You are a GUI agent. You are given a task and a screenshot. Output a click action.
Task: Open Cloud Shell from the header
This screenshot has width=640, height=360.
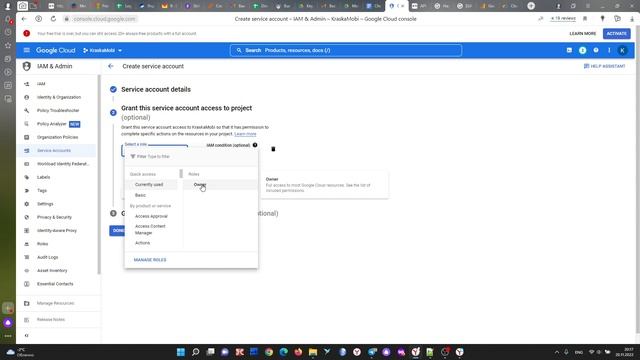pyautogui.click(x=569, y=50)
